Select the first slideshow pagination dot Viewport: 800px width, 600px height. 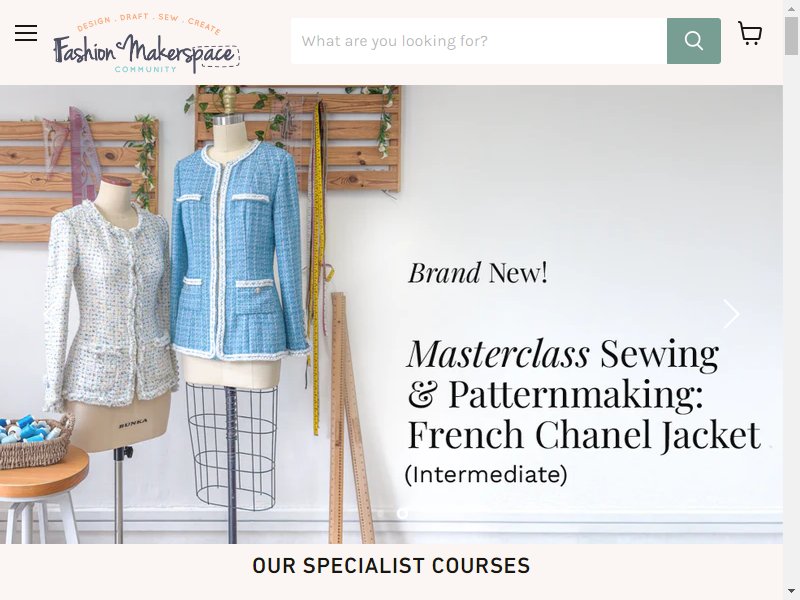tap(380, 513)
